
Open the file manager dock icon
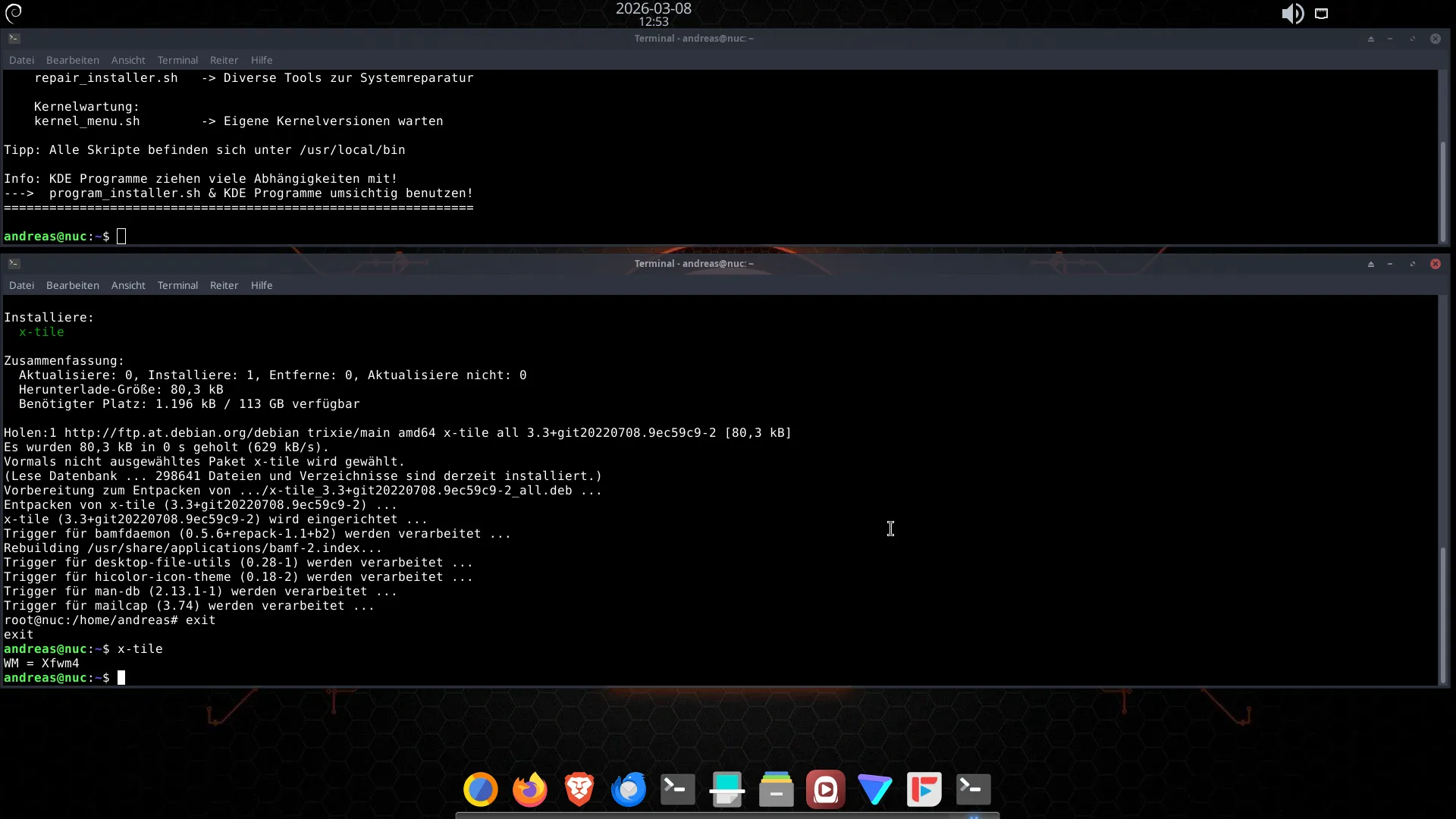coord(776,789)
